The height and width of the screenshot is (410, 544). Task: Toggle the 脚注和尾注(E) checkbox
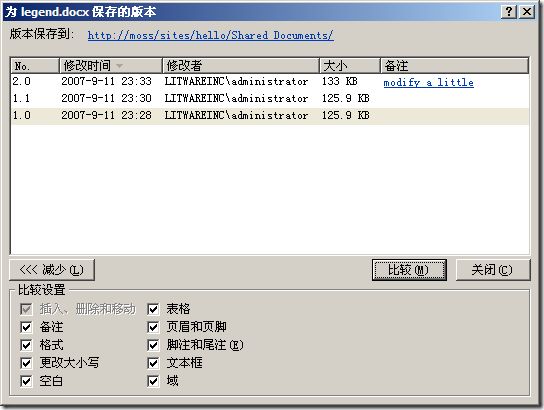pos(153,345)
